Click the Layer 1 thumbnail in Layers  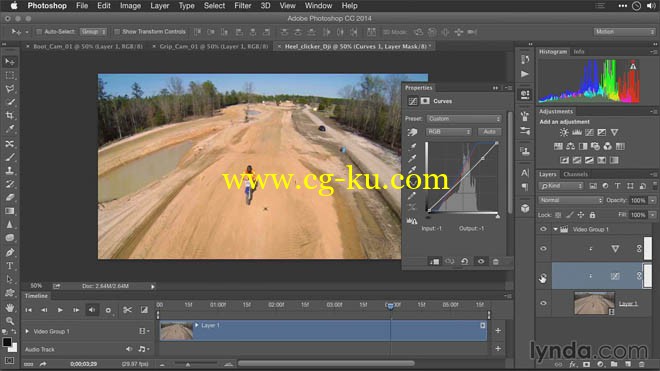(x=594, y=303)
